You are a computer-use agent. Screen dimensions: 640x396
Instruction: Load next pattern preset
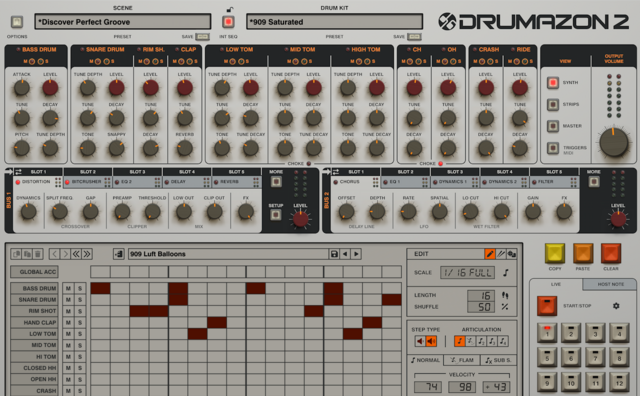[x=356, y=254]
